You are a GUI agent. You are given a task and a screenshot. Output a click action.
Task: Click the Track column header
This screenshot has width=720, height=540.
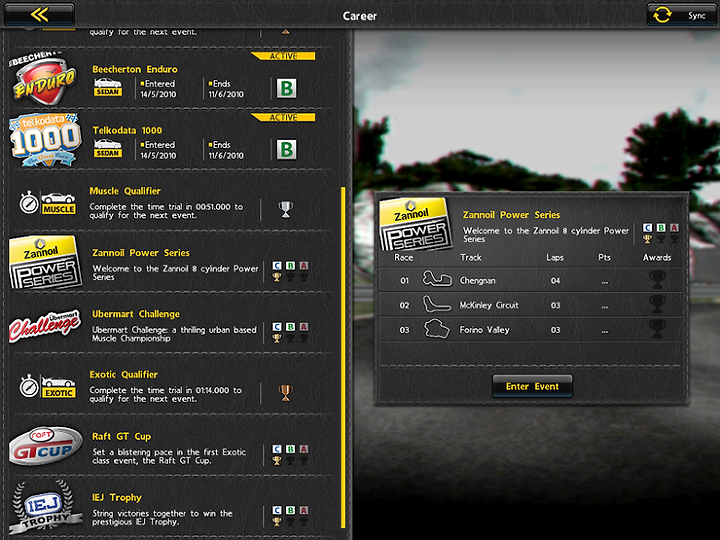pos(471,258)
